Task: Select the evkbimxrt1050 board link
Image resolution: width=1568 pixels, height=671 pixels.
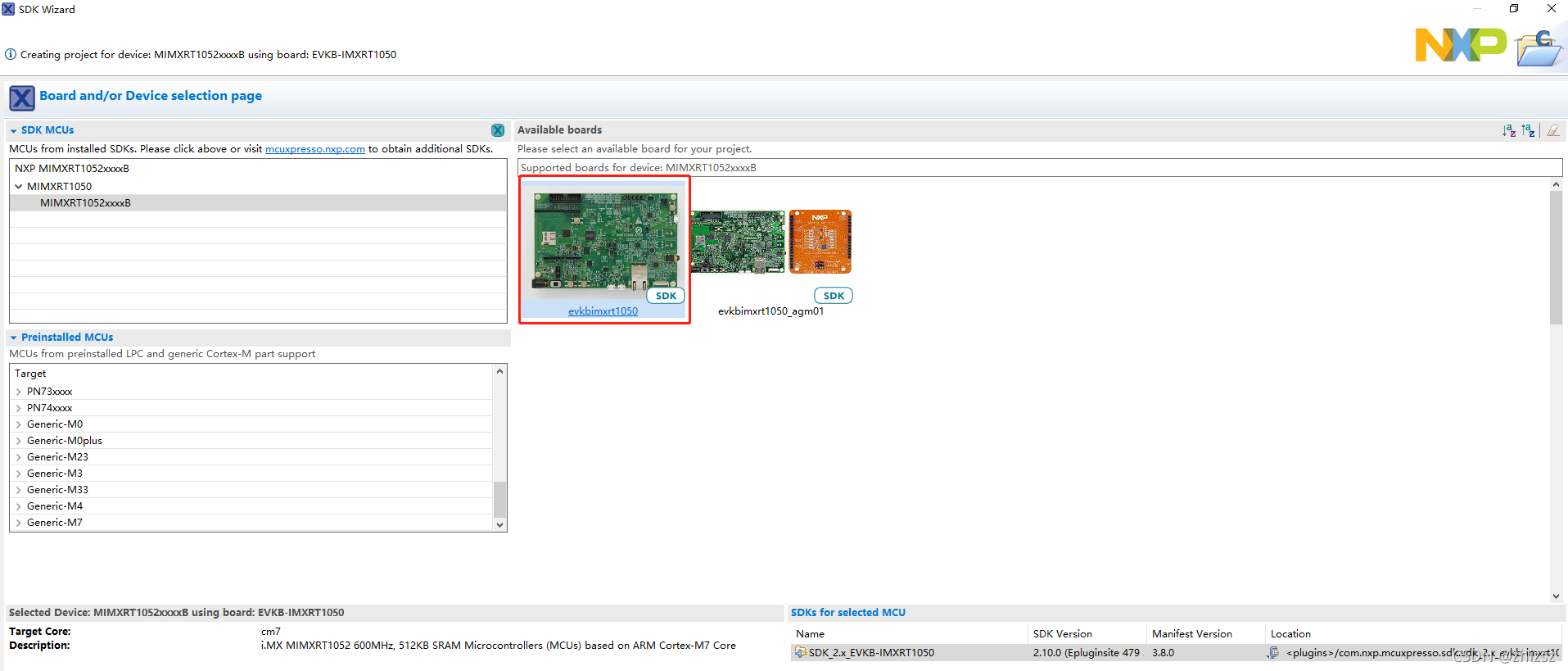Action: click(x=603, y=311)
